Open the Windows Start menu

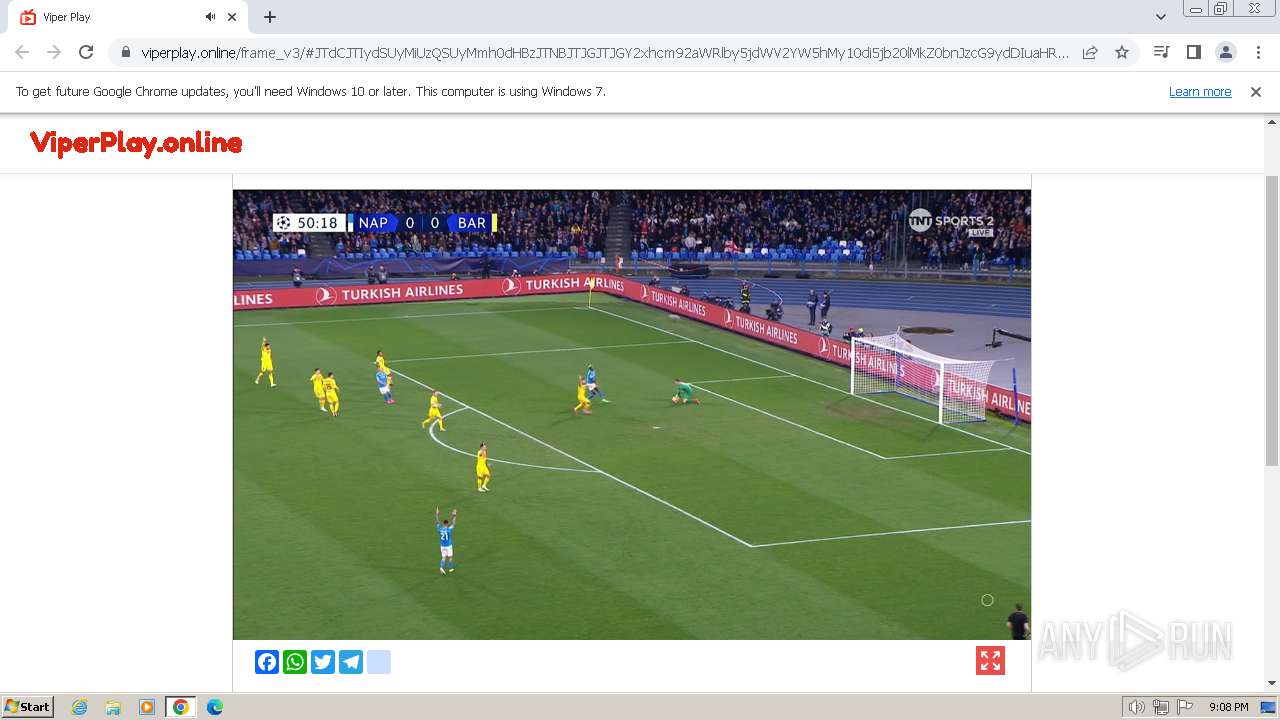coord(27,707)
